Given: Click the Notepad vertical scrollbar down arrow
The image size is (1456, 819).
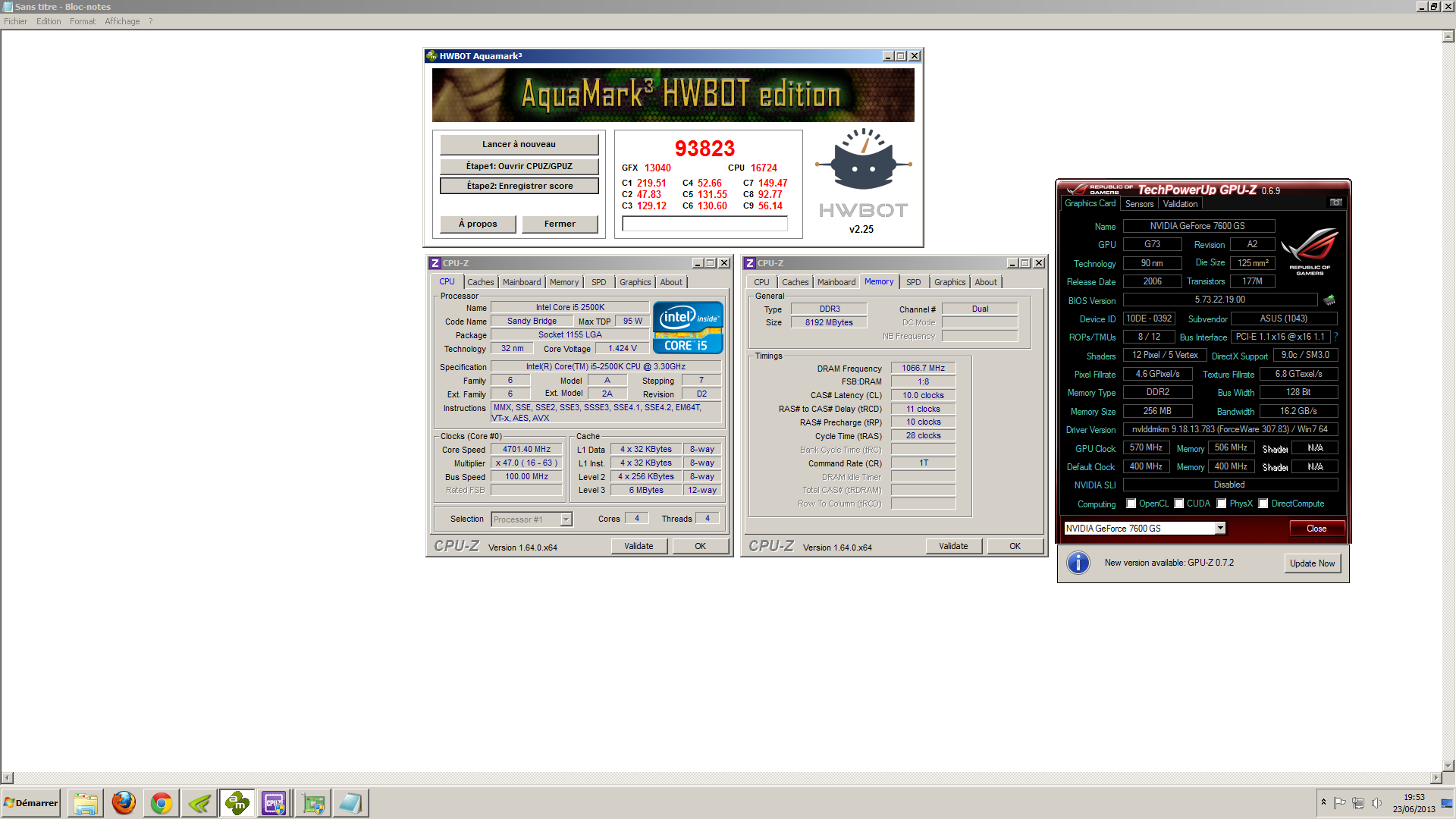Looking at the screenshot, I should pyautogui.click(x=1448, y=766).
